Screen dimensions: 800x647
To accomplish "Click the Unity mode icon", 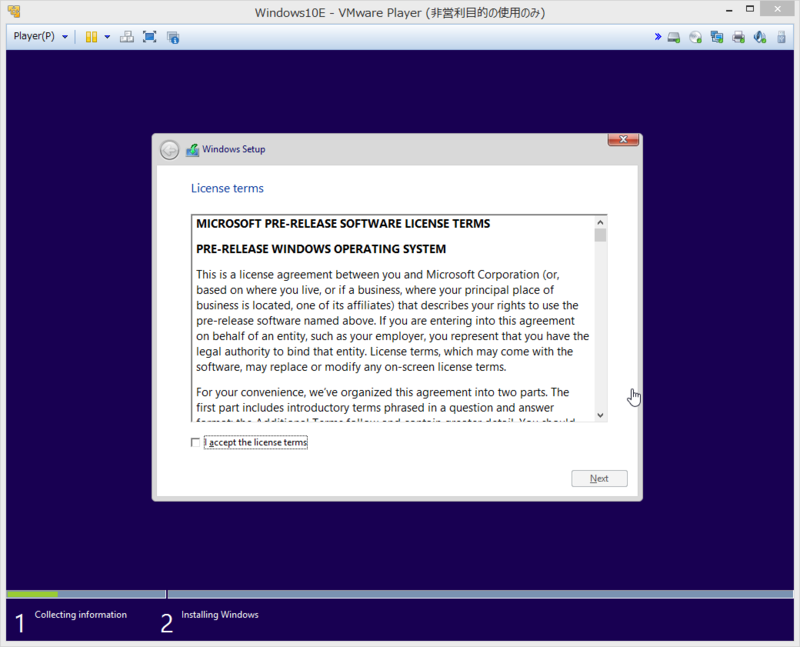I will point(173,37).
